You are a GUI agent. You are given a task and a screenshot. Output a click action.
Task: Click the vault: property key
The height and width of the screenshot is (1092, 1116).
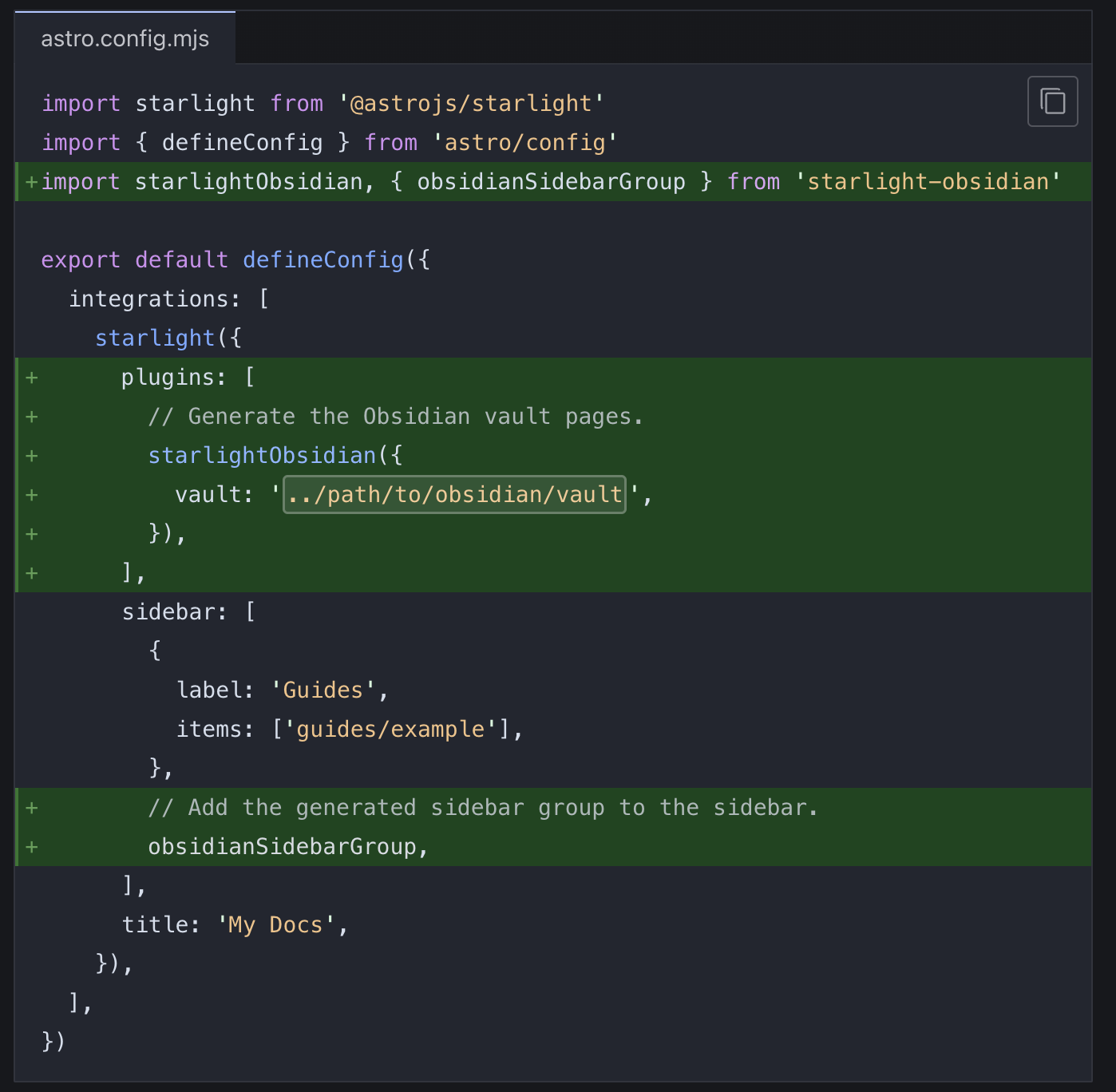pos(208,495)
